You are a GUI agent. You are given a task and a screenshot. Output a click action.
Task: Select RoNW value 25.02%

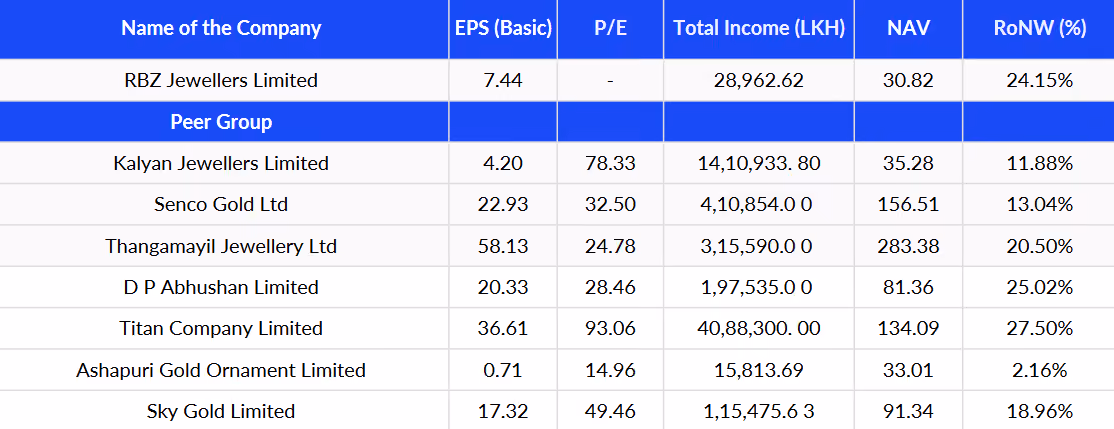[1039, 288]
